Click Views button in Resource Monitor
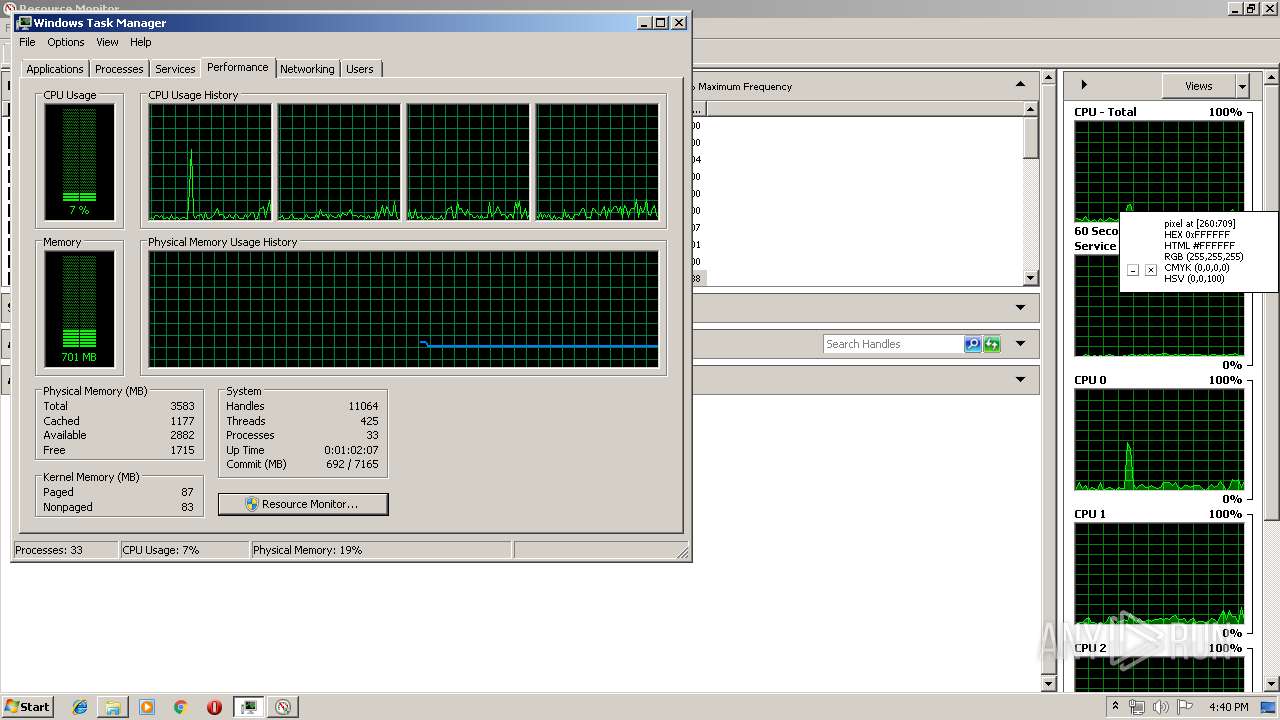Screen dimensions: 1280x720 [x=1198, y=86]
